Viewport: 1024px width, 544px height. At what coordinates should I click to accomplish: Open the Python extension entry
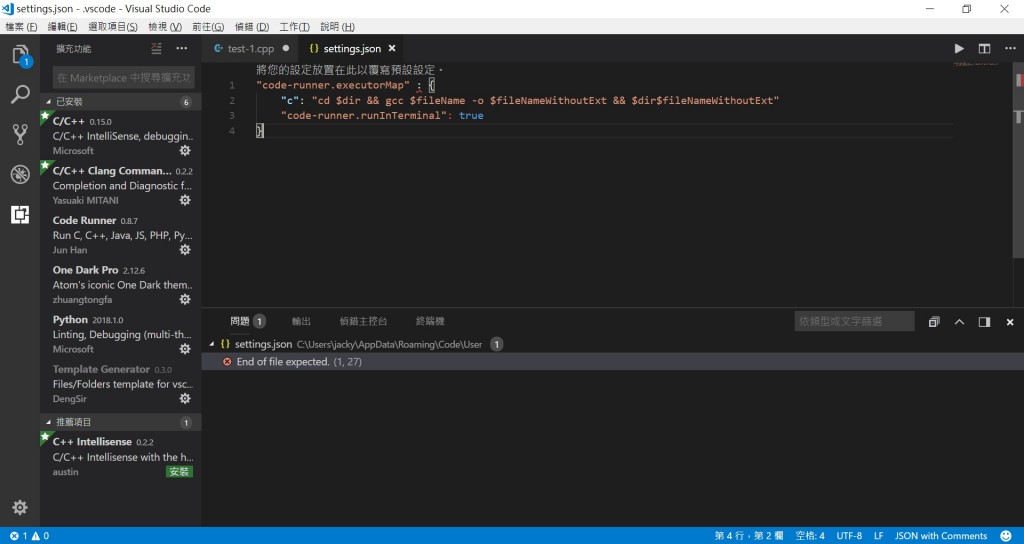click(x=121, y=334)
